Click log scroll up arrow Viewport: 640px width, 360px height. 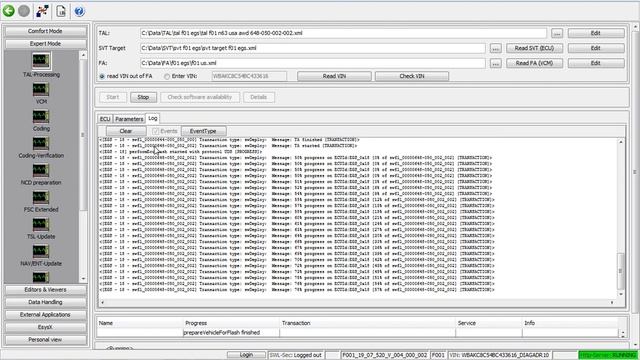pos(620,142)
